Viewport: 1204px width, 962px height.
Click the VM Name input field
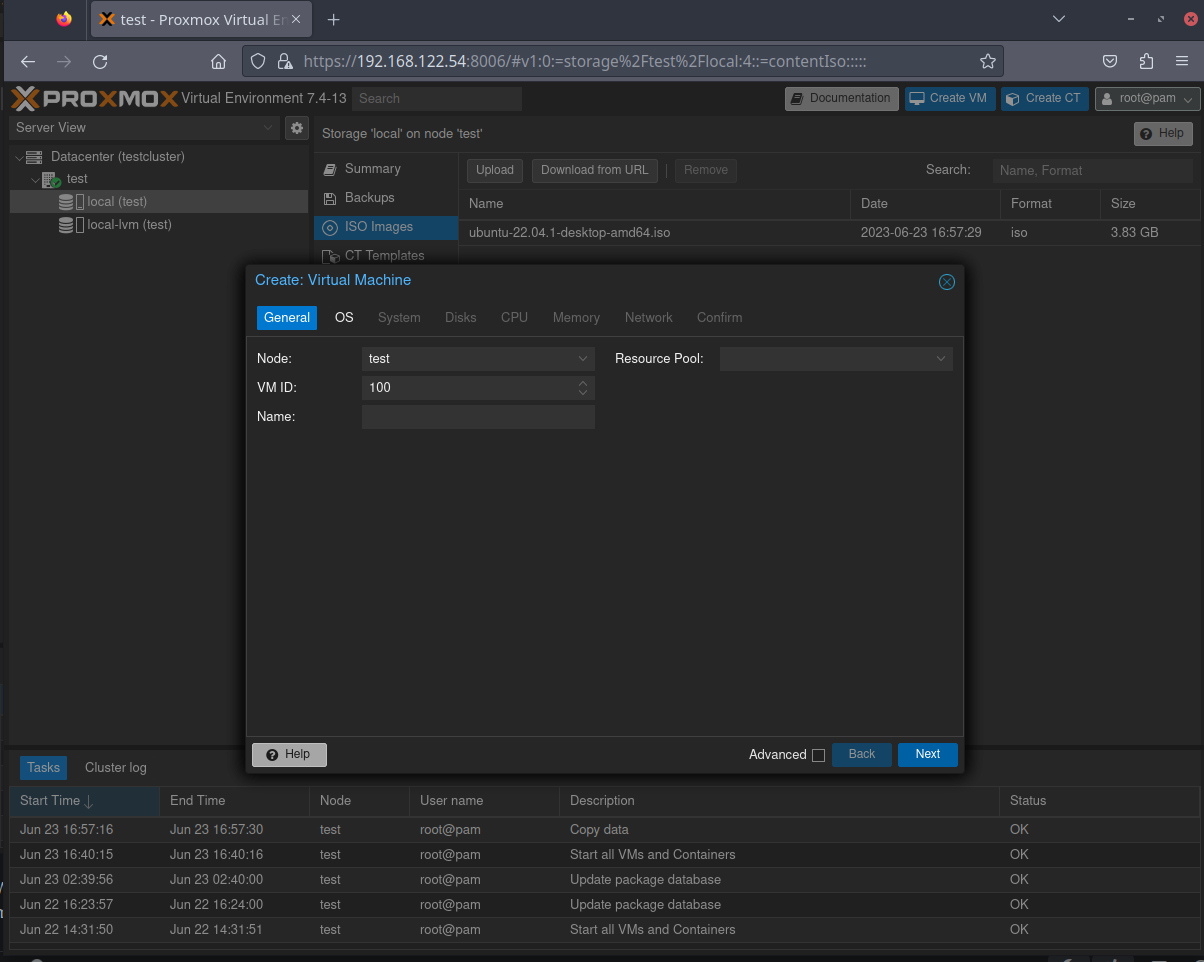[x=478, y=417]
